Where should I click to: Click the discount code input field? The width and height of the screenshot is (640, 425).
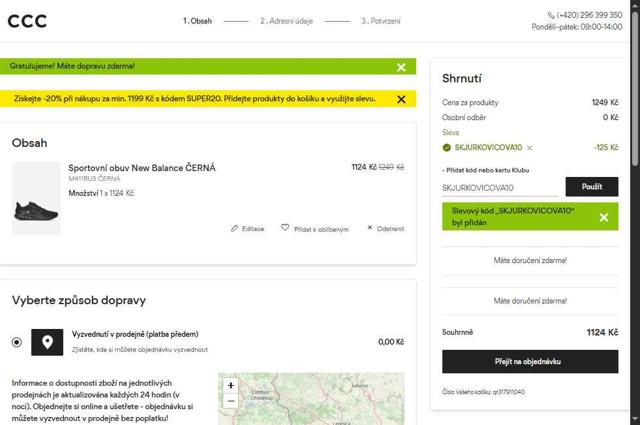(x=500, y=188)
